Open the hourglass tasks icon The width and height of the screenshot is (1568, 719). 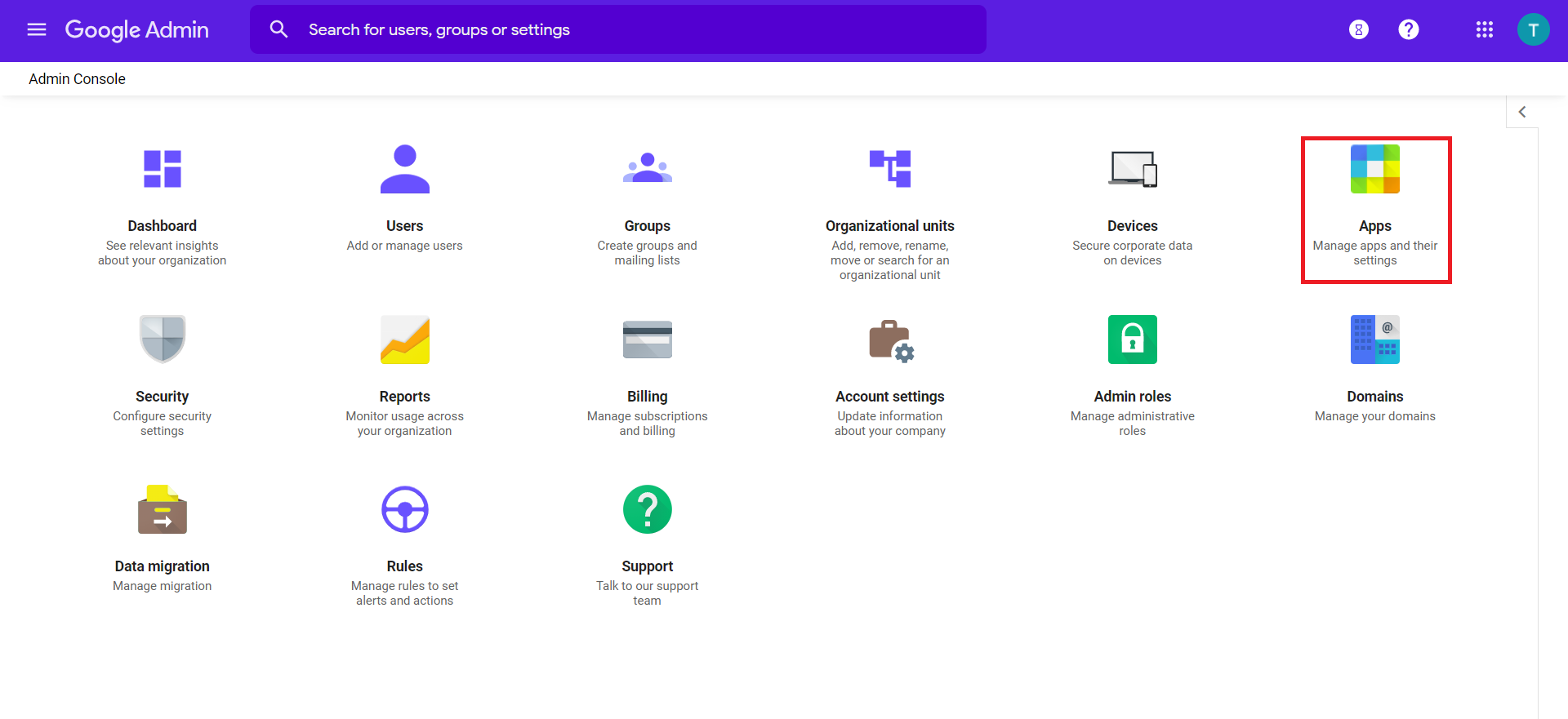click(x=1359, y=30)
